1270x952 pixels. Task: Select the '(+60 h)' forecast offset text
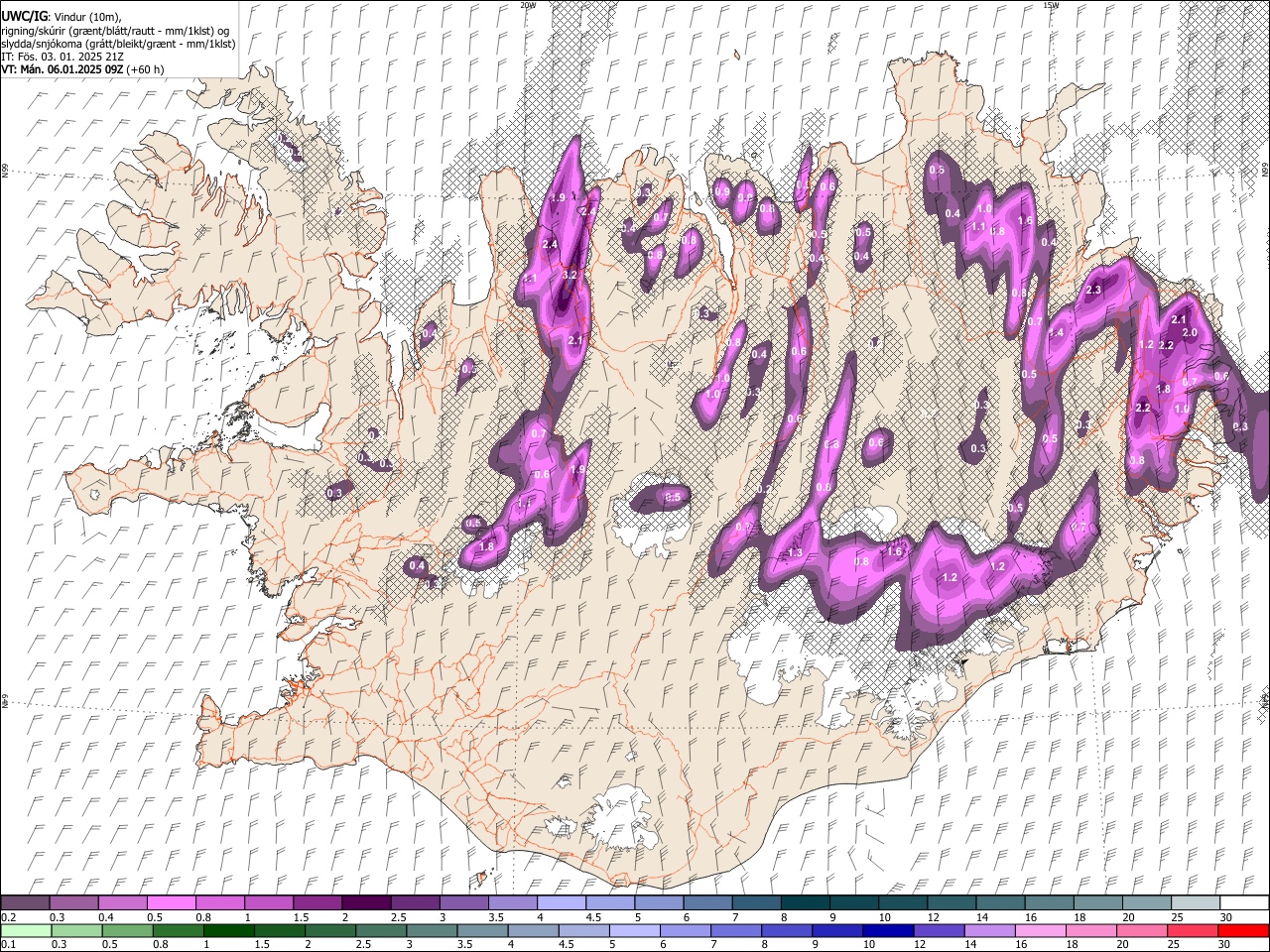(146, 69)
